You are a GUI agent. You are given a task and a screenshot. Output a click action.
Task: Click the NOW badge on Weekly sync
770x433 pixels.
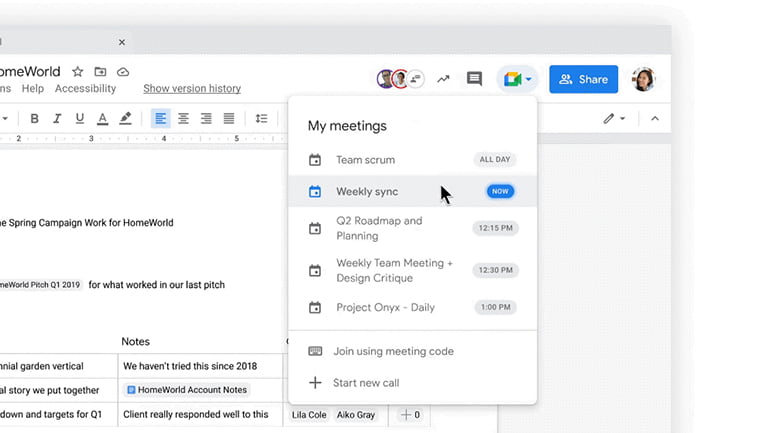[500, 191]
